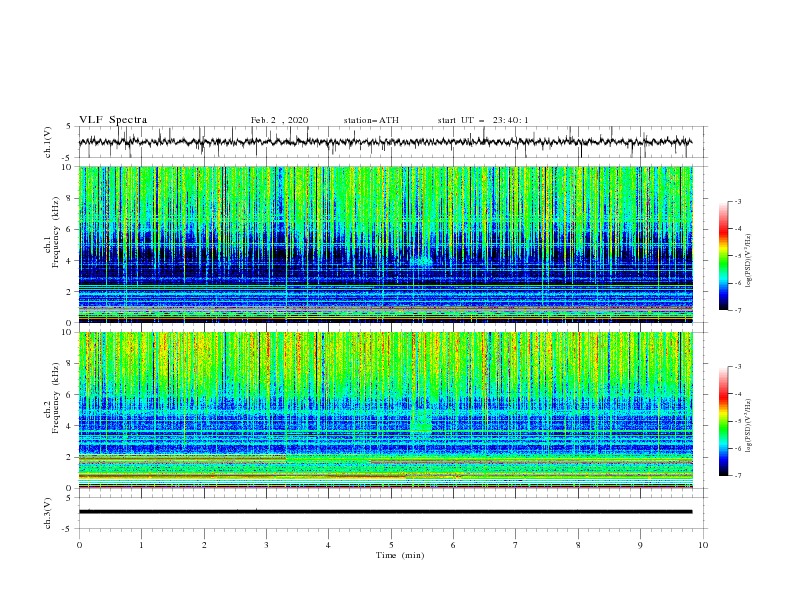The height and width of the screenshot is (612, 792).
Task: Click the ch.2 color scale bar
Action: tap(723, 421)
